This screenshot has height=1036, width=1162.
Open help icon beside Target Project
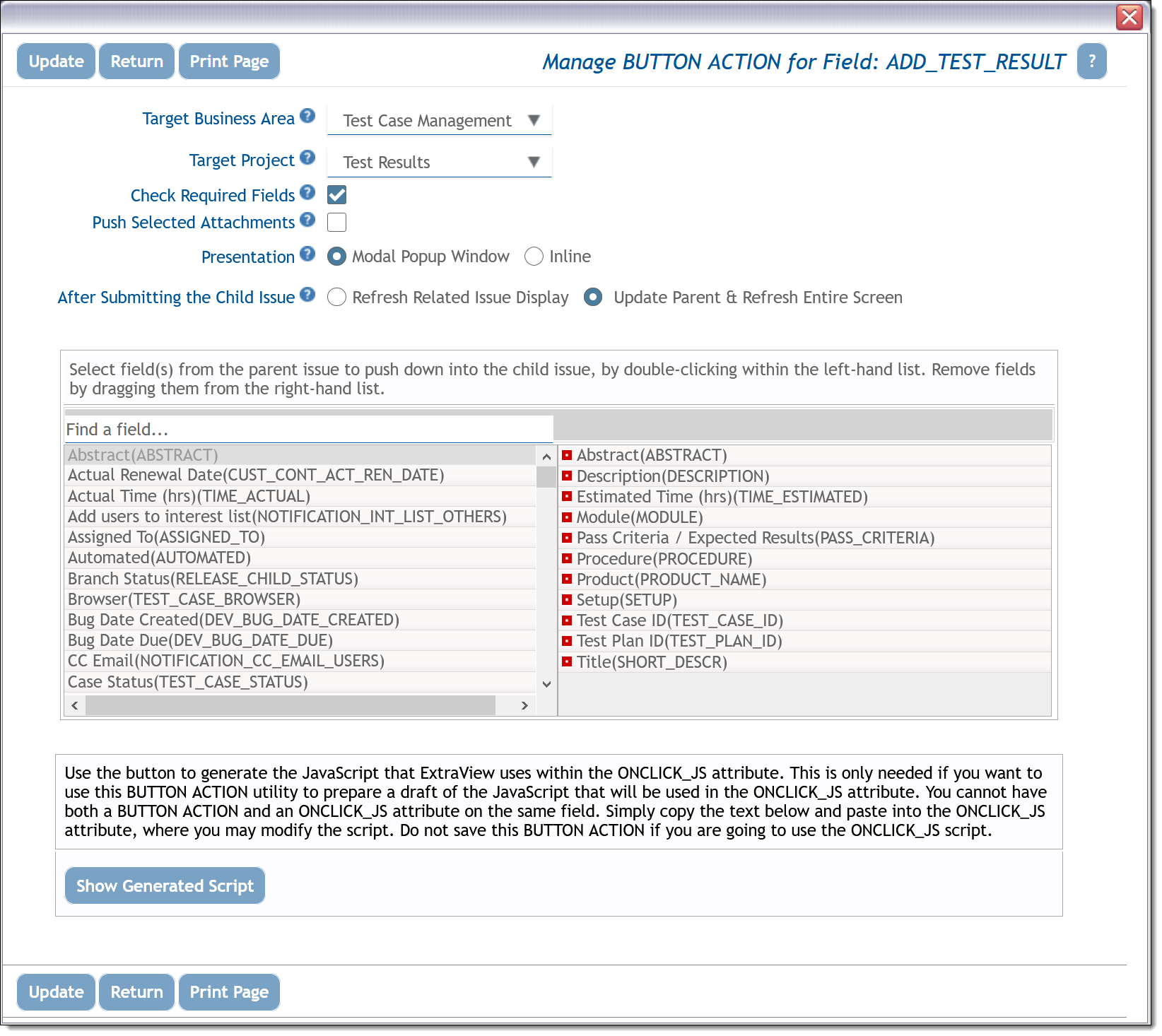307,158
